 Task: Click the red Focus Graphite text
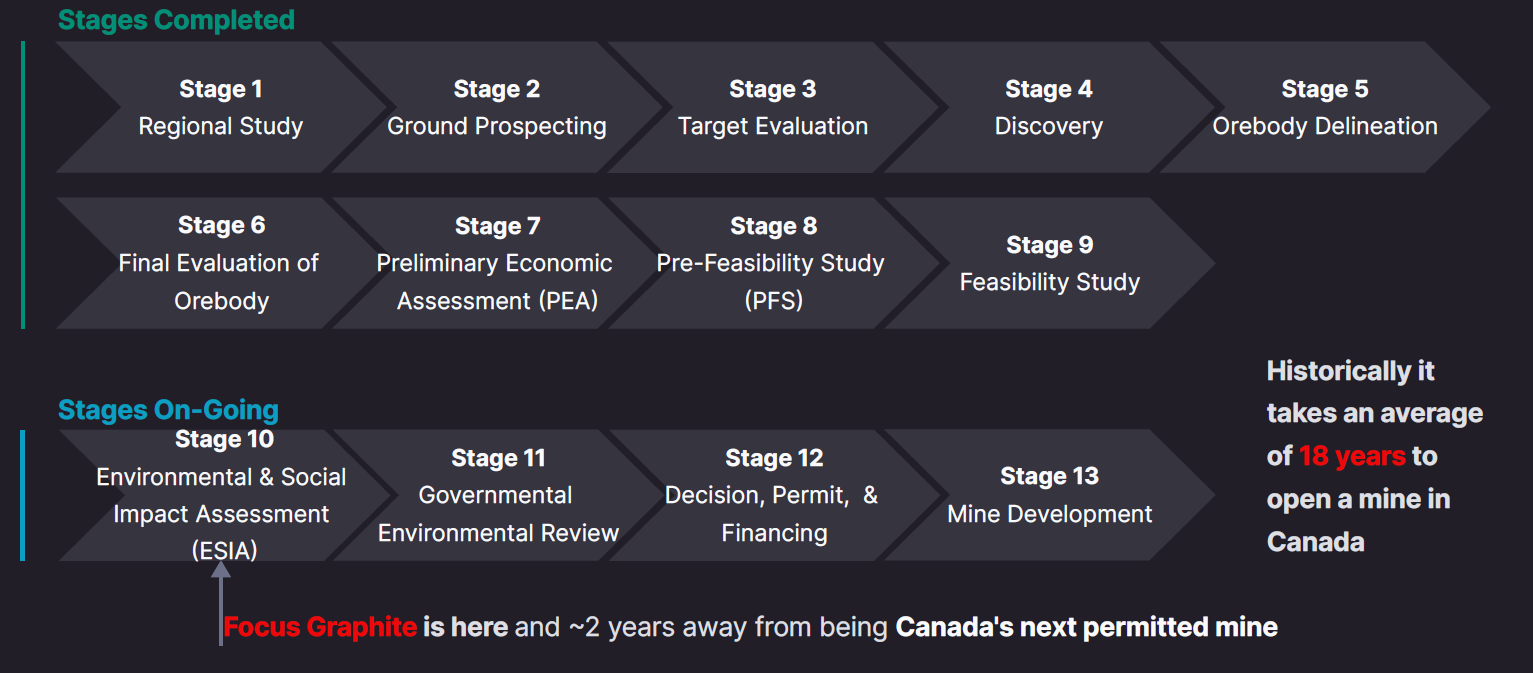click(x=320, y=628)
